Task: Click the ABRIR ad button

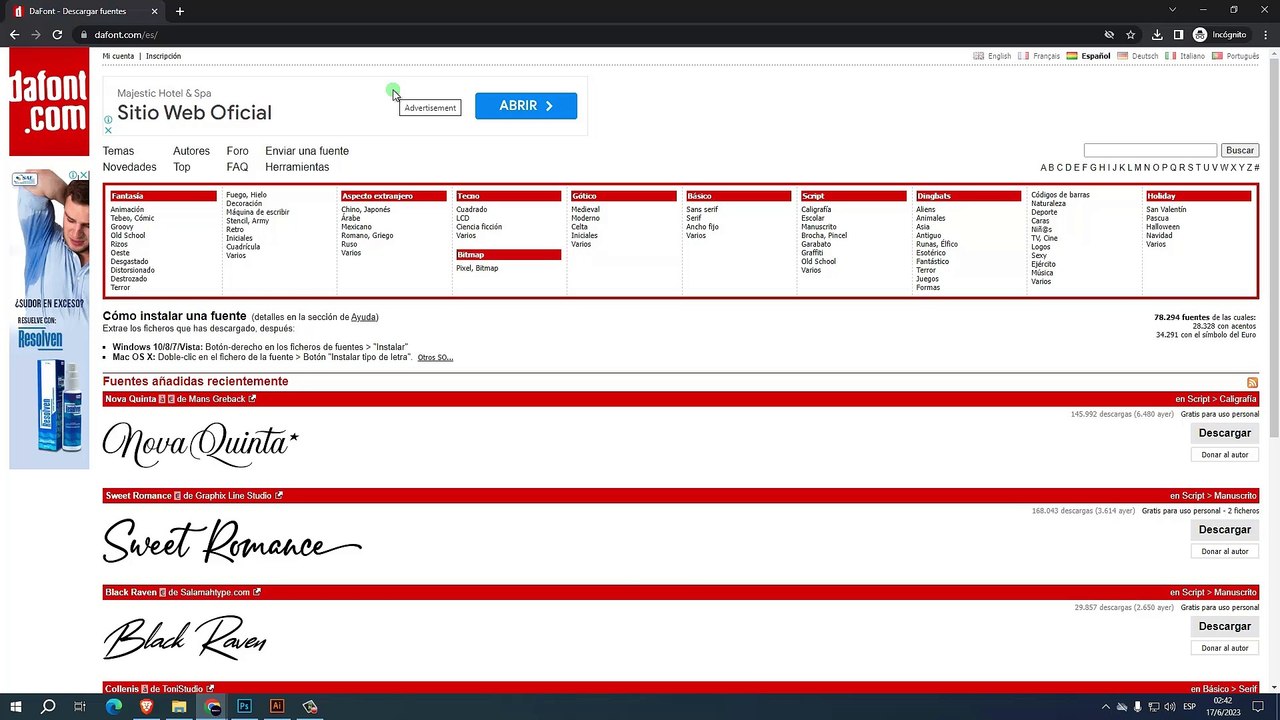Action: [526, 106]
